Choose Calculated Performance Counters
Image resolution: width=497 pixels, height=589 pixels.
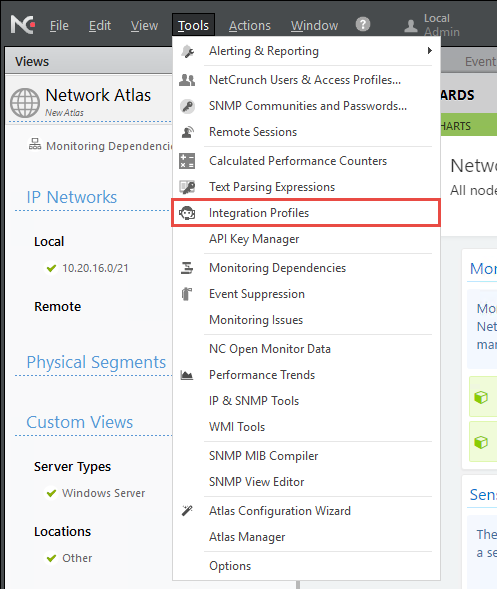pos(306,161)
